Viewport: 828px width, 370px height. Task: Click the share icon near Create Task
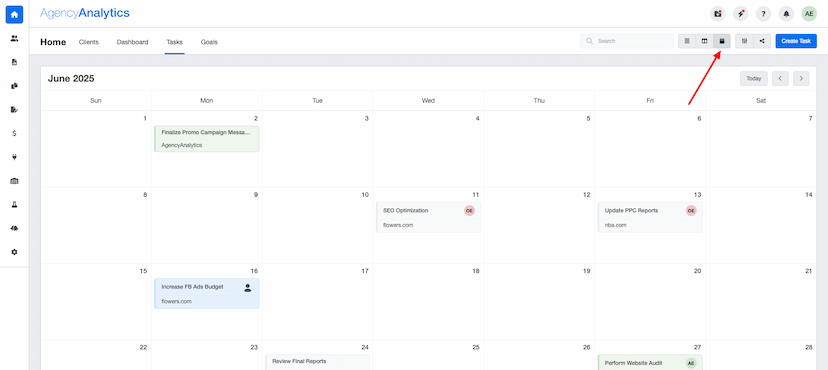(x=762, y=41)
